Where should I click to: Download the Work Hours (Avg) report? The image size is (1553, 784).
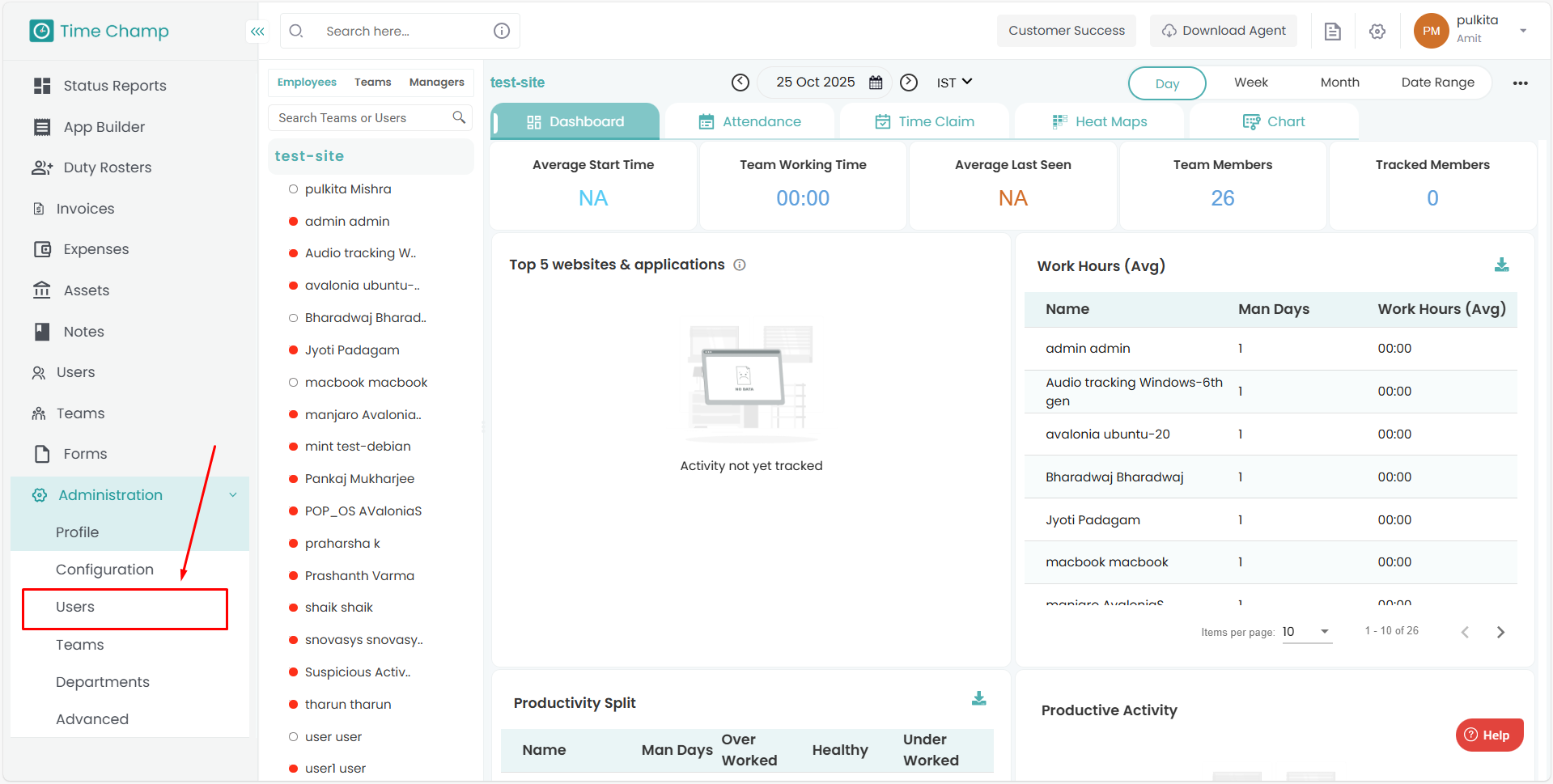[x=1501, y=265]
